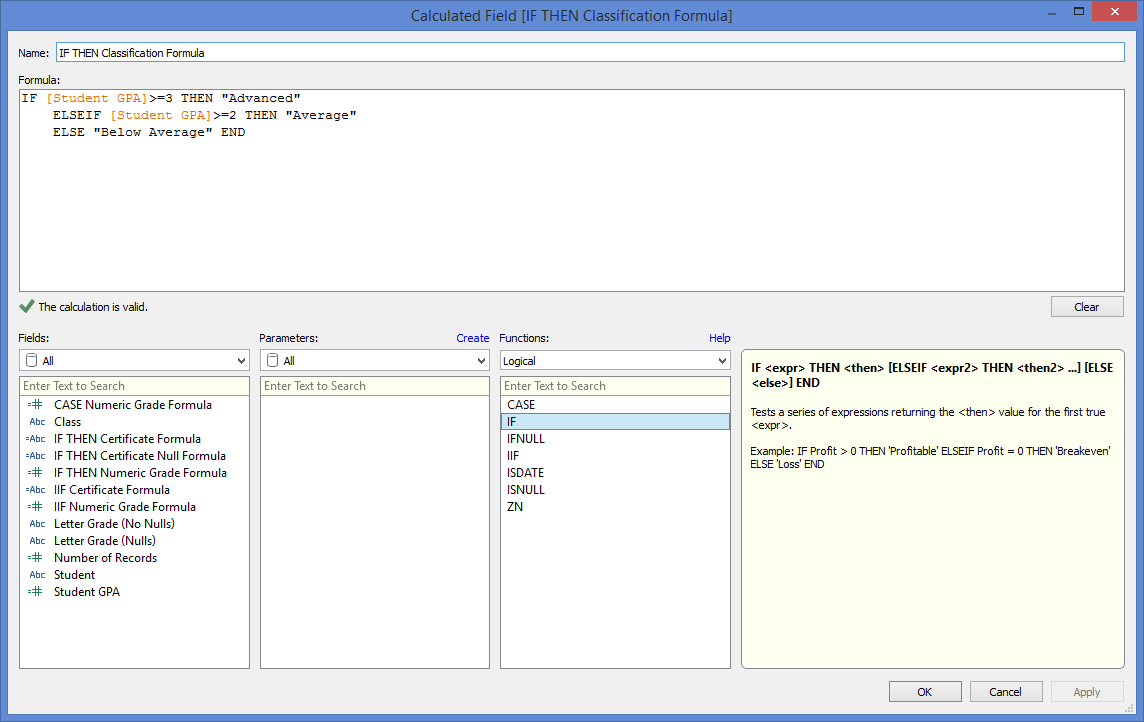Click the Functions search box

615,386
